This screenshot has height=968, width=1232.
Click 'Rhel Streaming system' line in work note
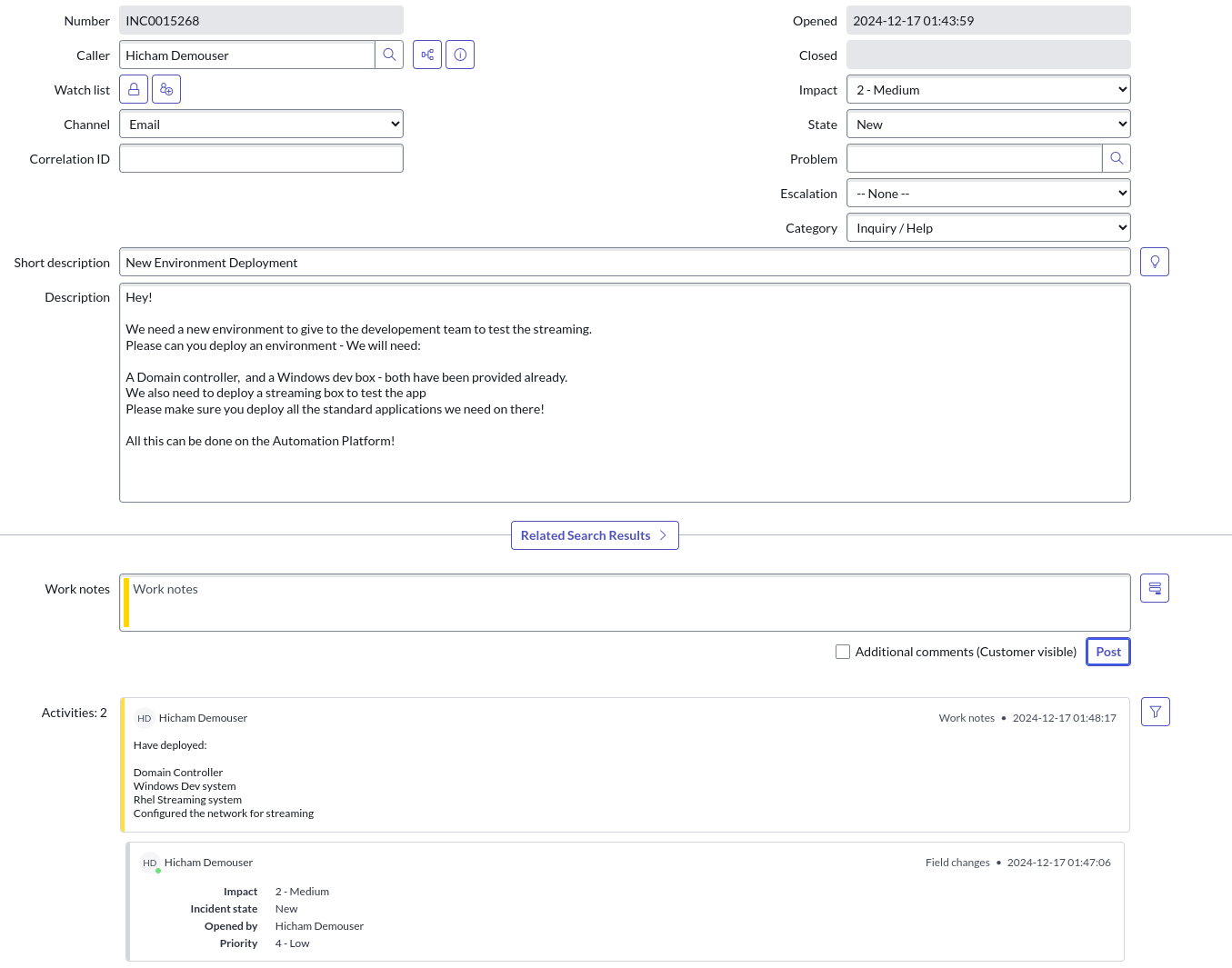pyautogui.click(x=187, y=800)
